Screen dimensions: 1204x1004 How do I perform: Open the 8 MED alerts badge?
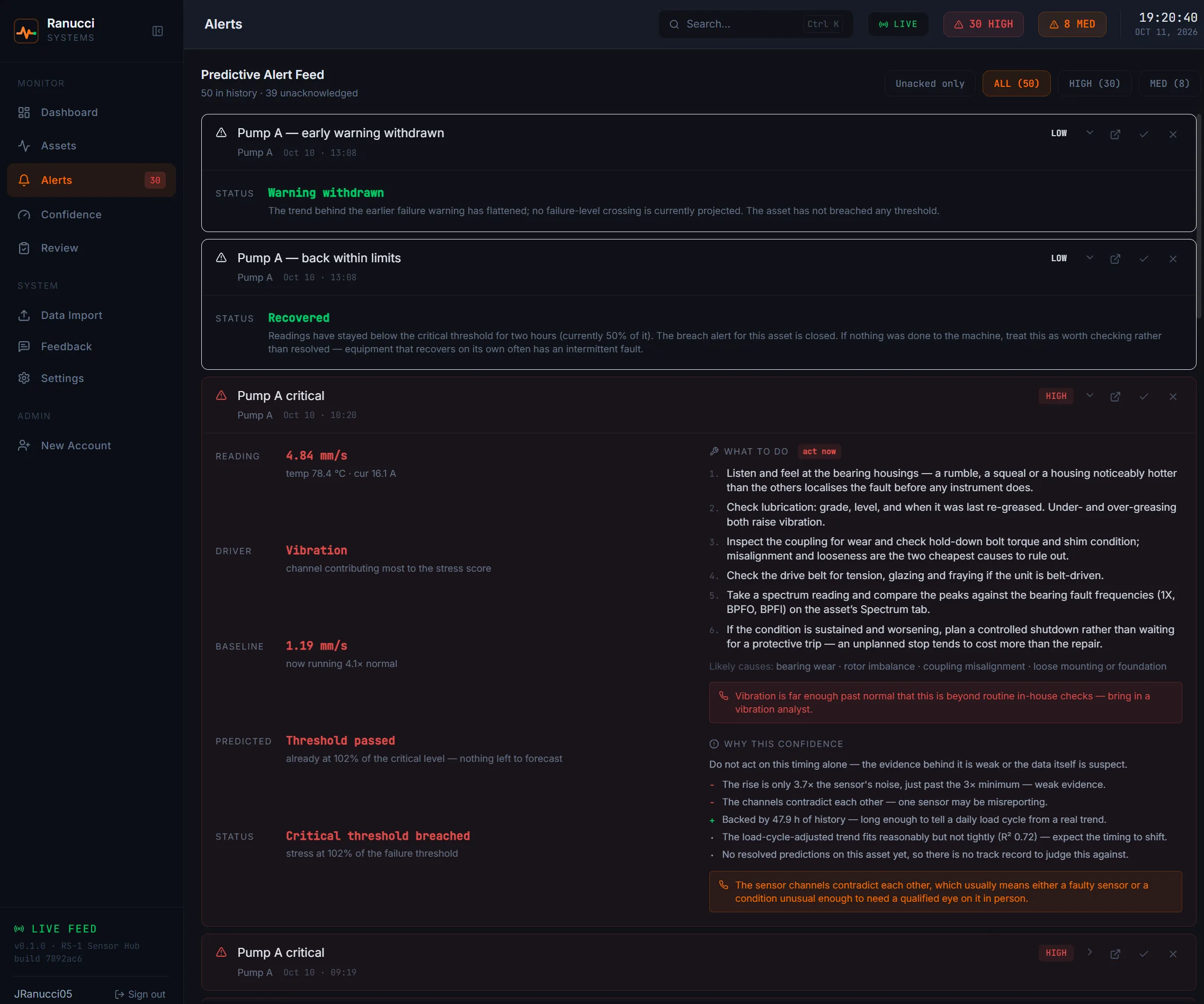tap(1072, 24)
